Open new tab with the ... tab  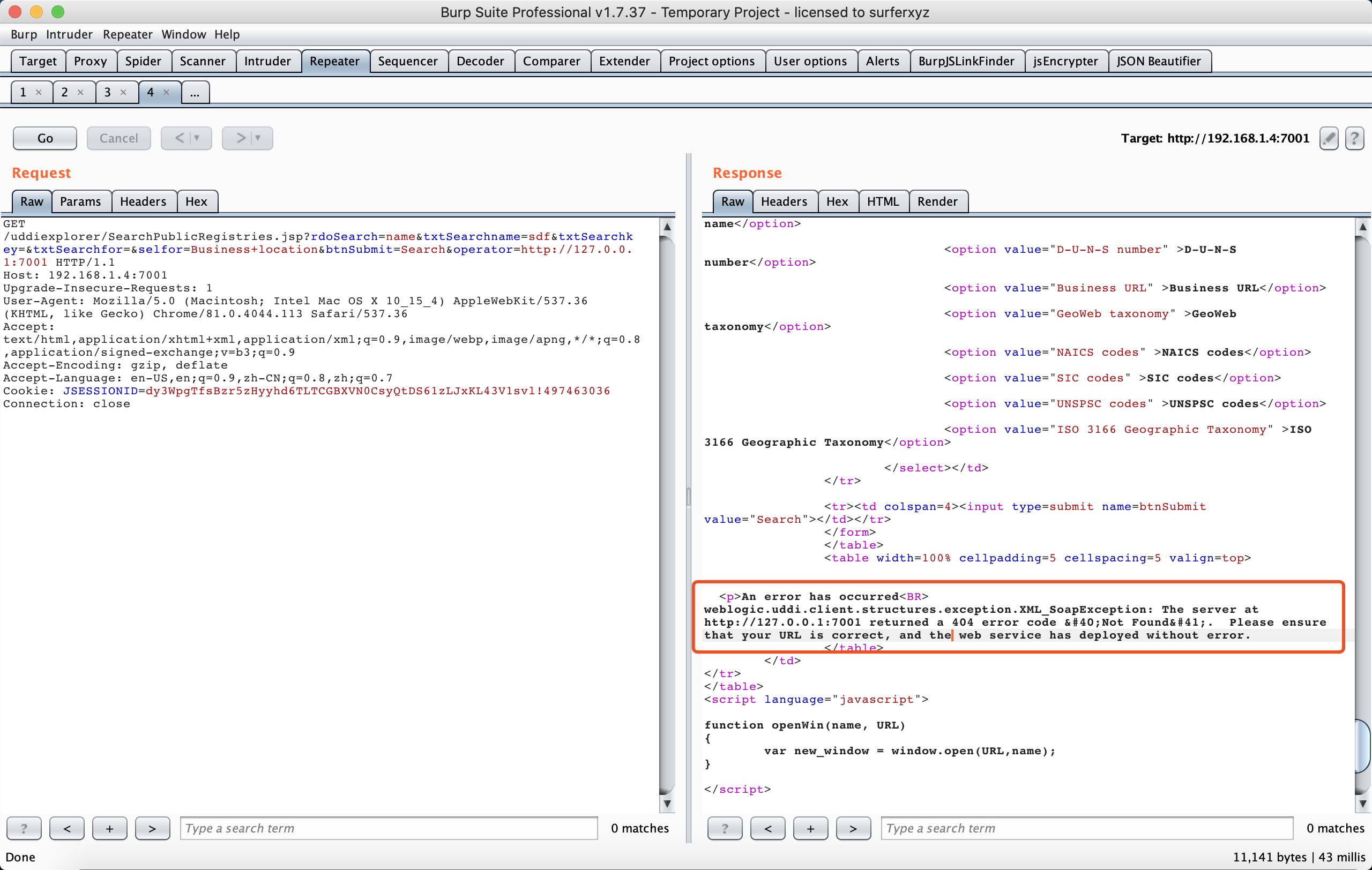pyautogui.click(x=195, y=92)
